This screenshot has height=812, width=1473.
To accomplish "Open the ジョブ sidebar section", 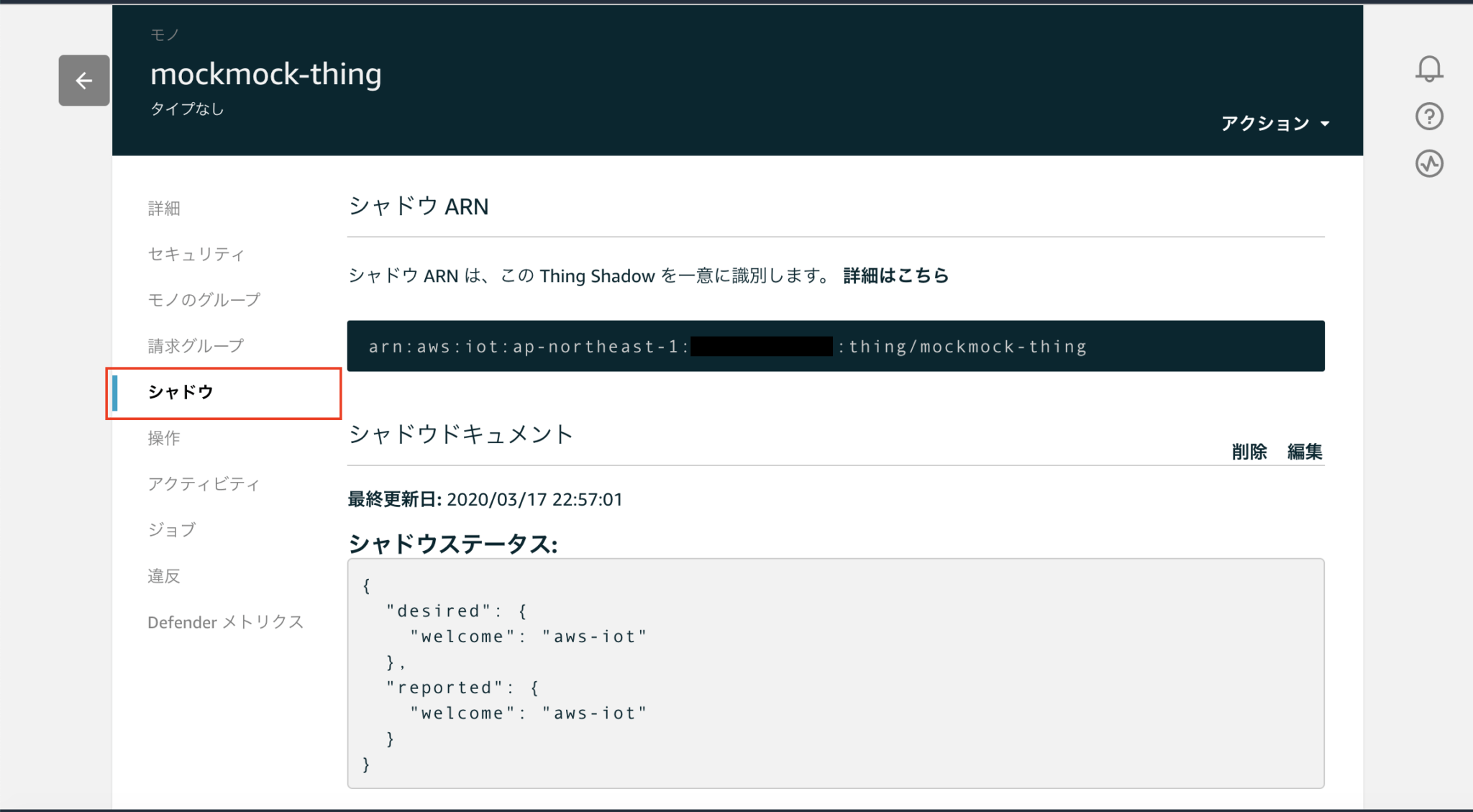I will pos(172,530).
